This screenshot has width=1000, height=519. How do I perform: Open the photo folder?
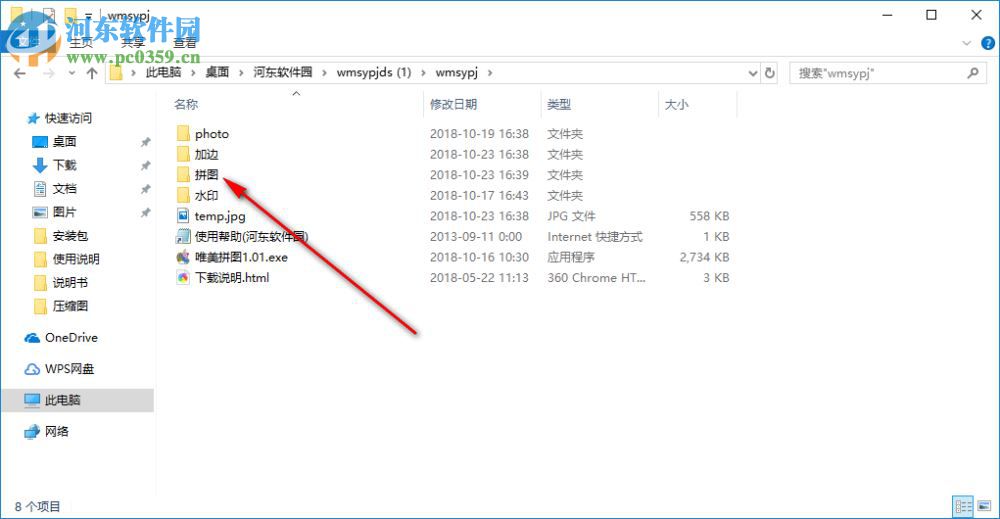tap(212, 134)
